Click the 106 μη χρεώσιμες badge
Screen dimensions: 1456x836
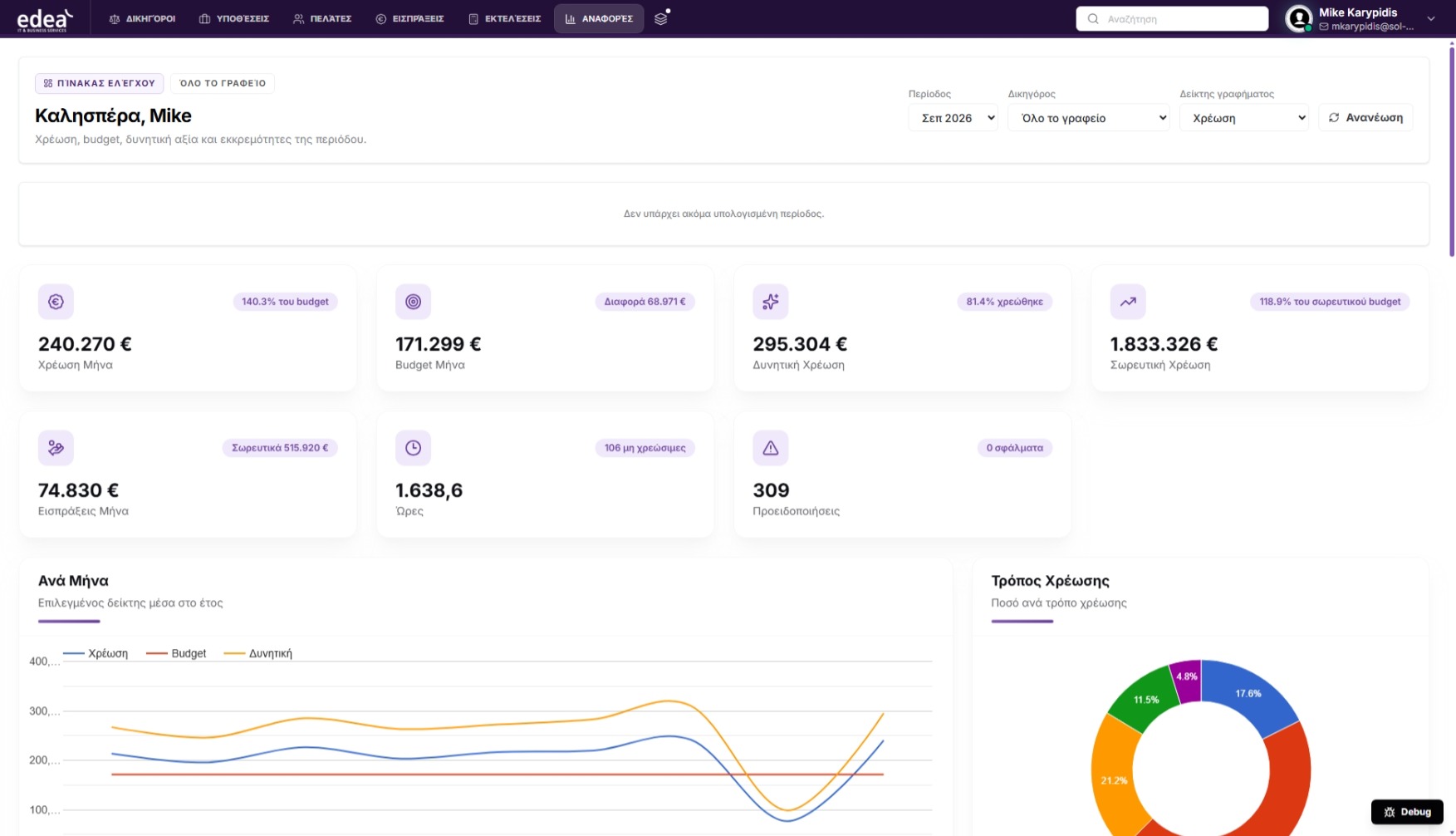click(x=645, y=448)
